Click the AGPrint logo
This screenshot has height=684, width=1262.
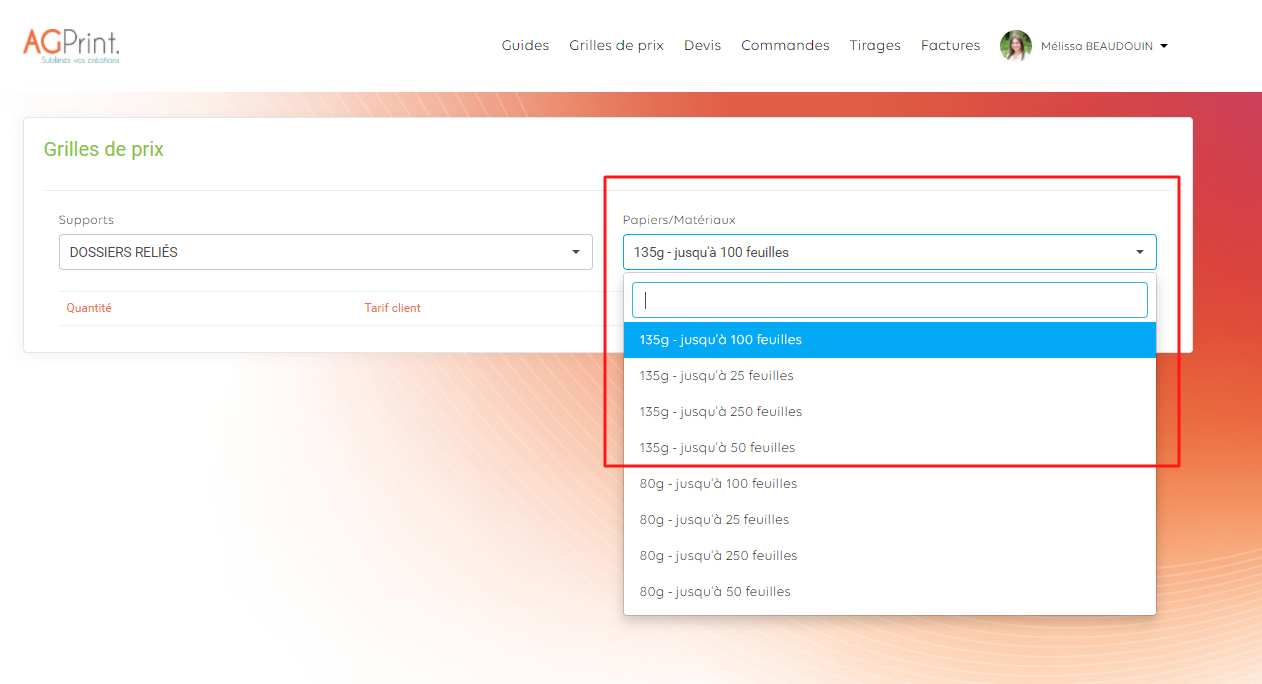point(71,45)
